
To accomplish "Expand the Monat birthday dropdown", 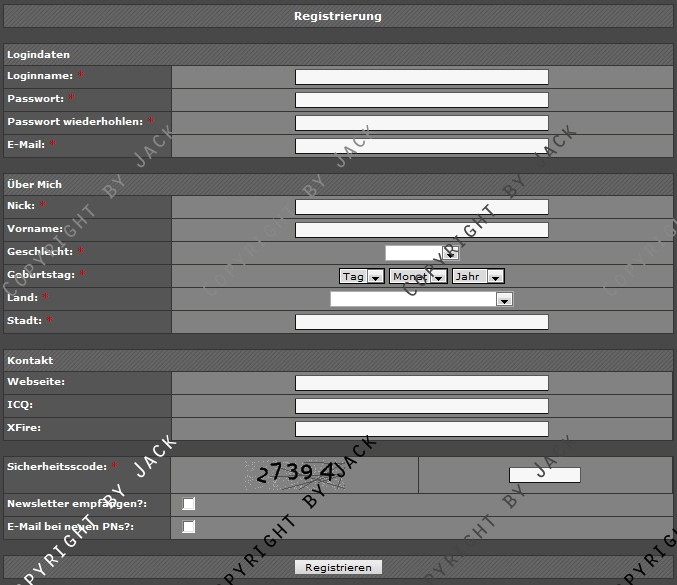I will click(417, 276).
